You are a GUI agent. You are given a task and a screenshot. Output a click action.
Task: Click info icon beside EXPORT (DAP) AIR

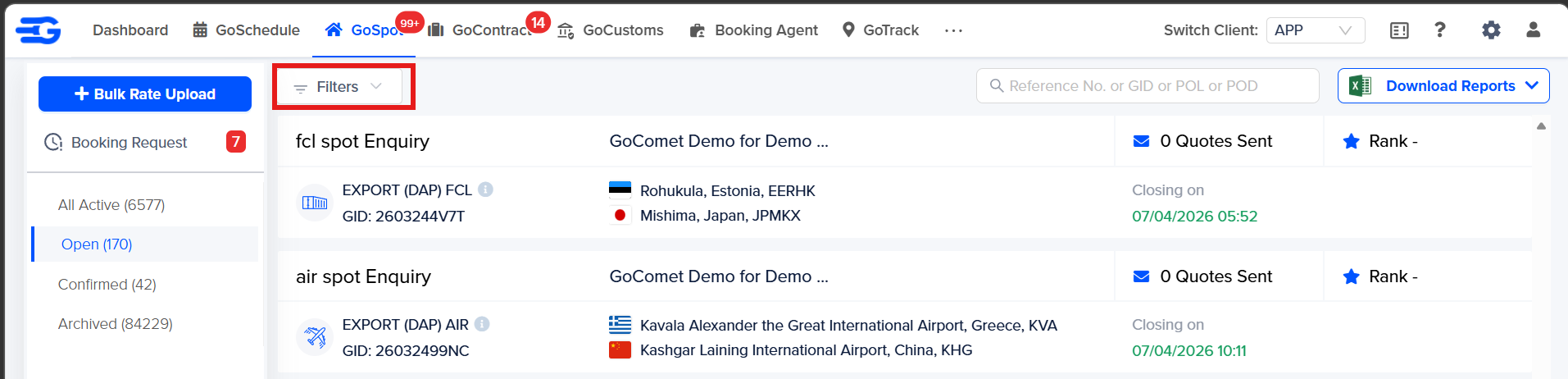pos(482,324)
